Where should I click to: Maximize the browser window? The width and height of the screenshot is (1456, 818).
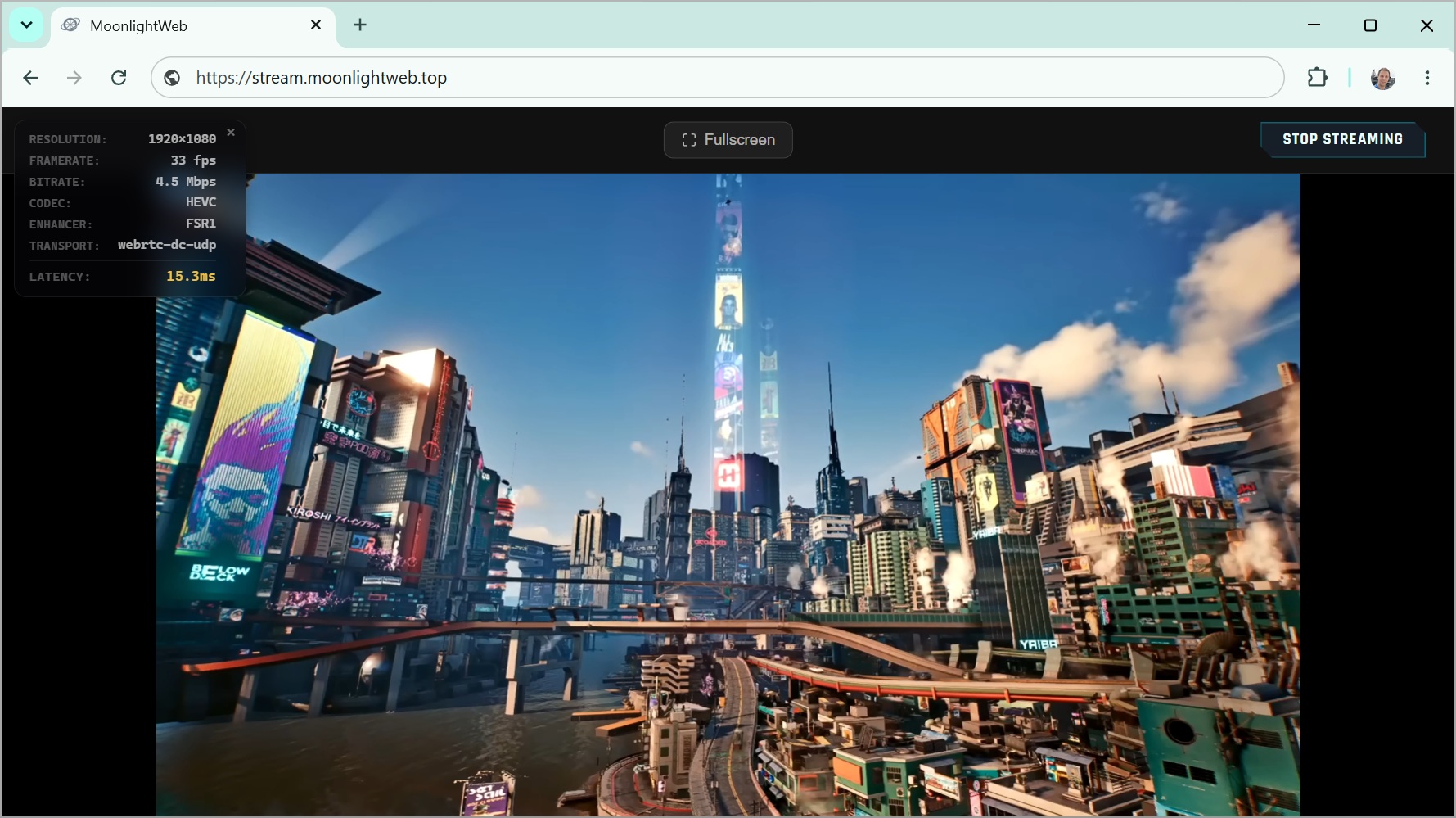(x=1370, y=25)
